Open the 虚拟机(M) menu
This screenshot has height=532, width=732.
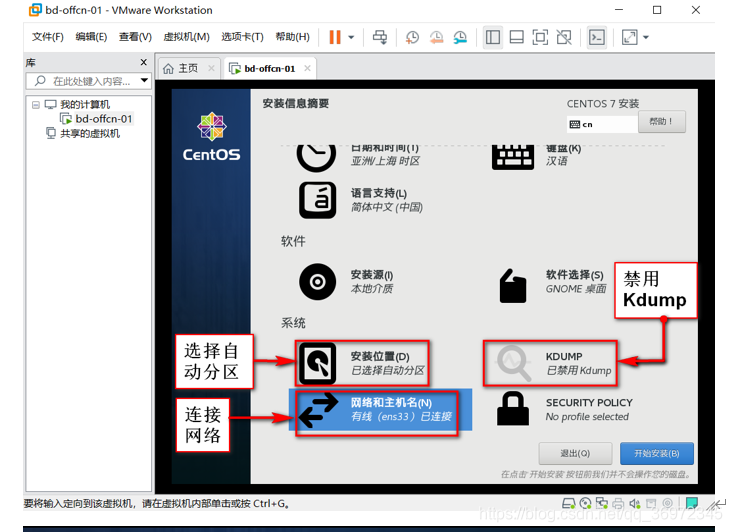click(186, 37)
